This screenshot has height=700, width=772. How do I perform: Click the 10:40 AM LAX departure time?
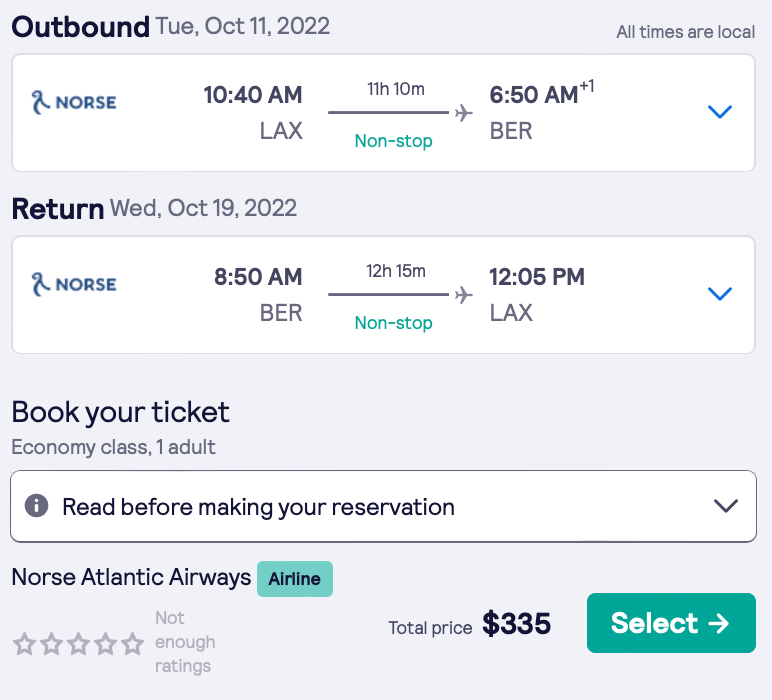tap(253, 96)
